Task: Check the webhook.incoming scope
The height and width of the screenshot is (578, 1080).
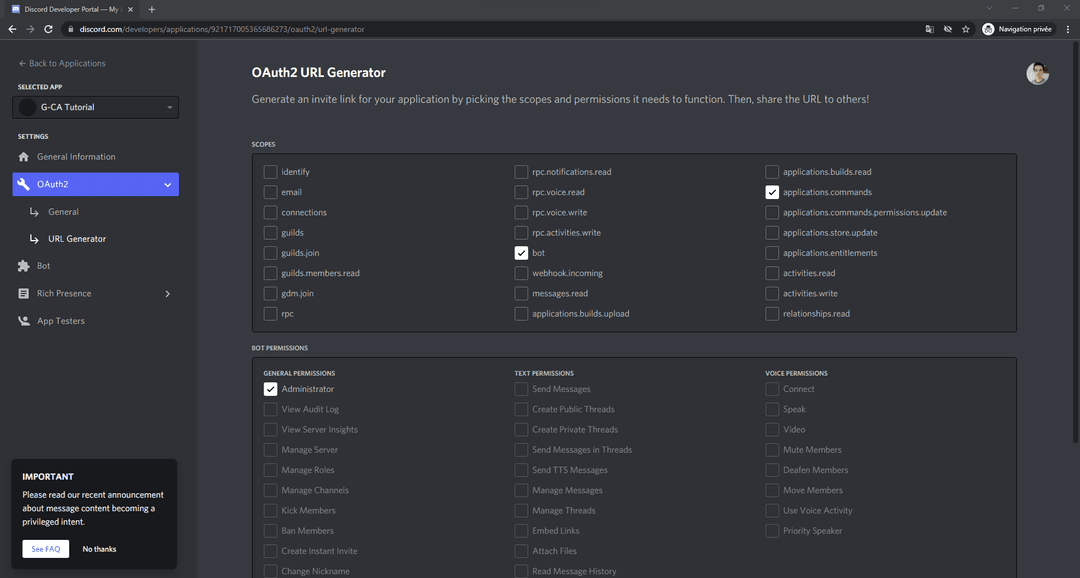Action: (x=521, y=273)
